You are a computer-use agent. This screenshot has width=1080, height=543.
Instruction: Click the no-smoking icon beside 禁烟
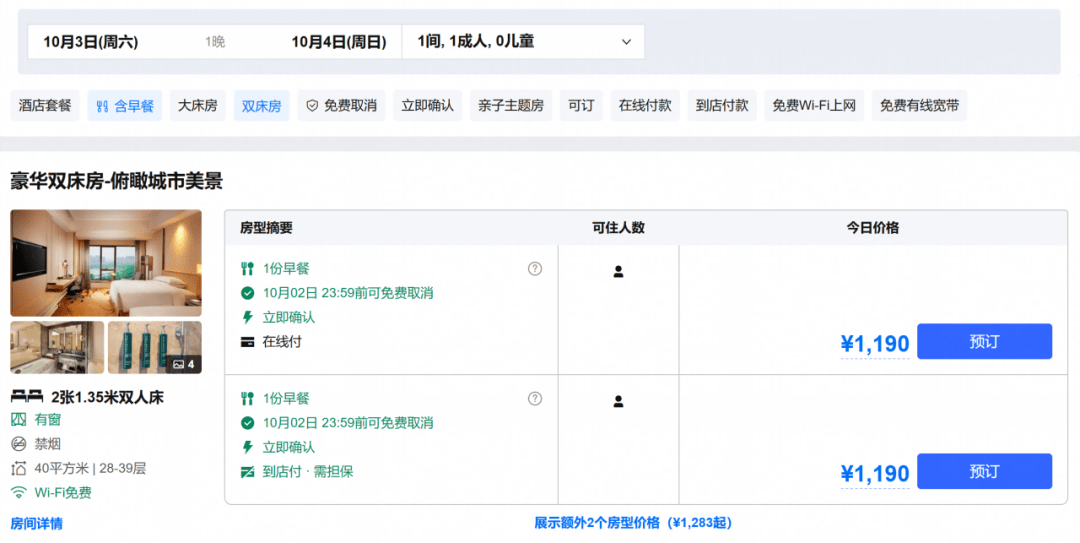click(x=19, y=444)
